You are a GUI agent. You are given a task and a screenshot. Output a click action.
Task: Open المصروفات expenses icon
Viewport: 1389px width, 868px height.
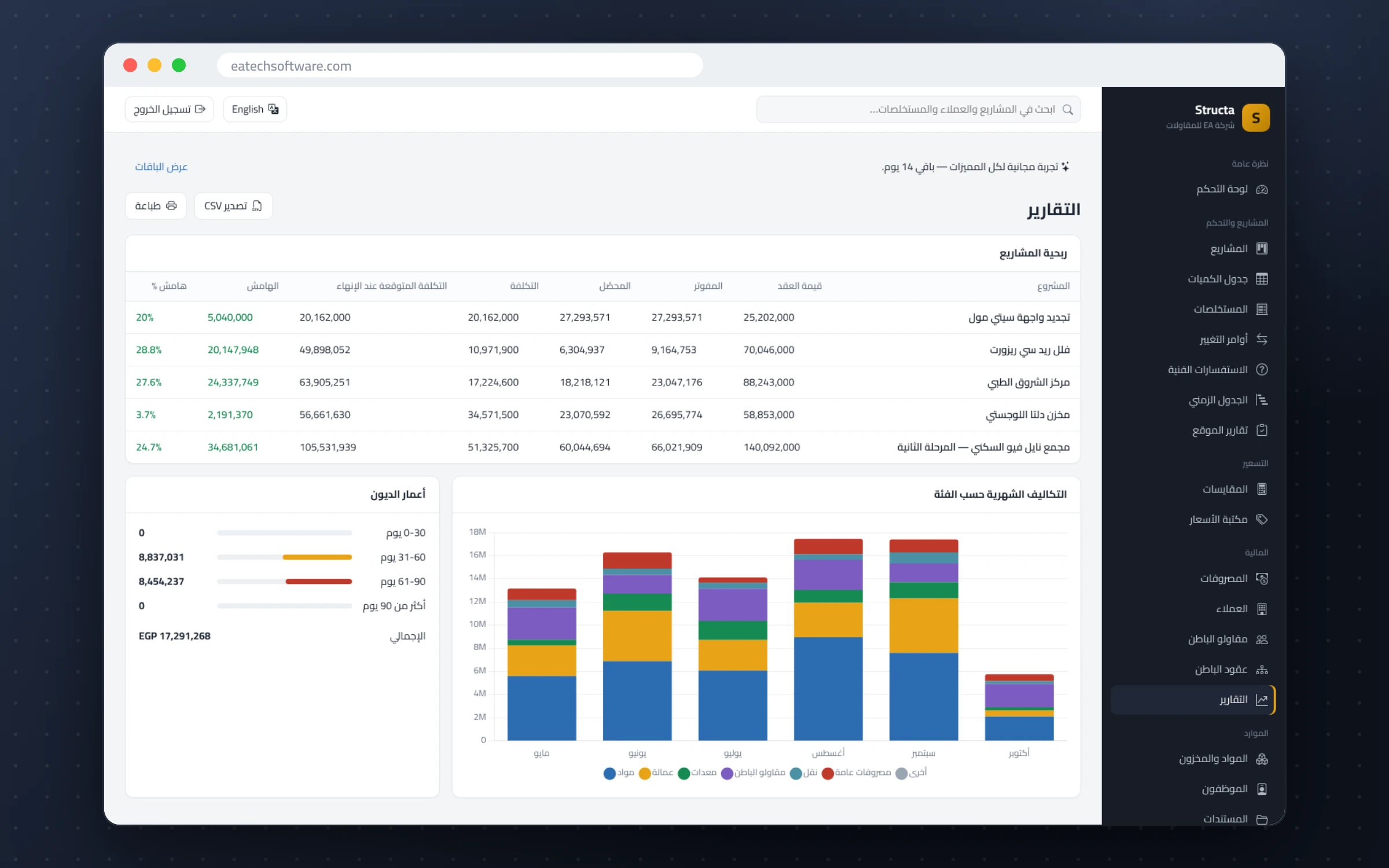click(1262, 579)
